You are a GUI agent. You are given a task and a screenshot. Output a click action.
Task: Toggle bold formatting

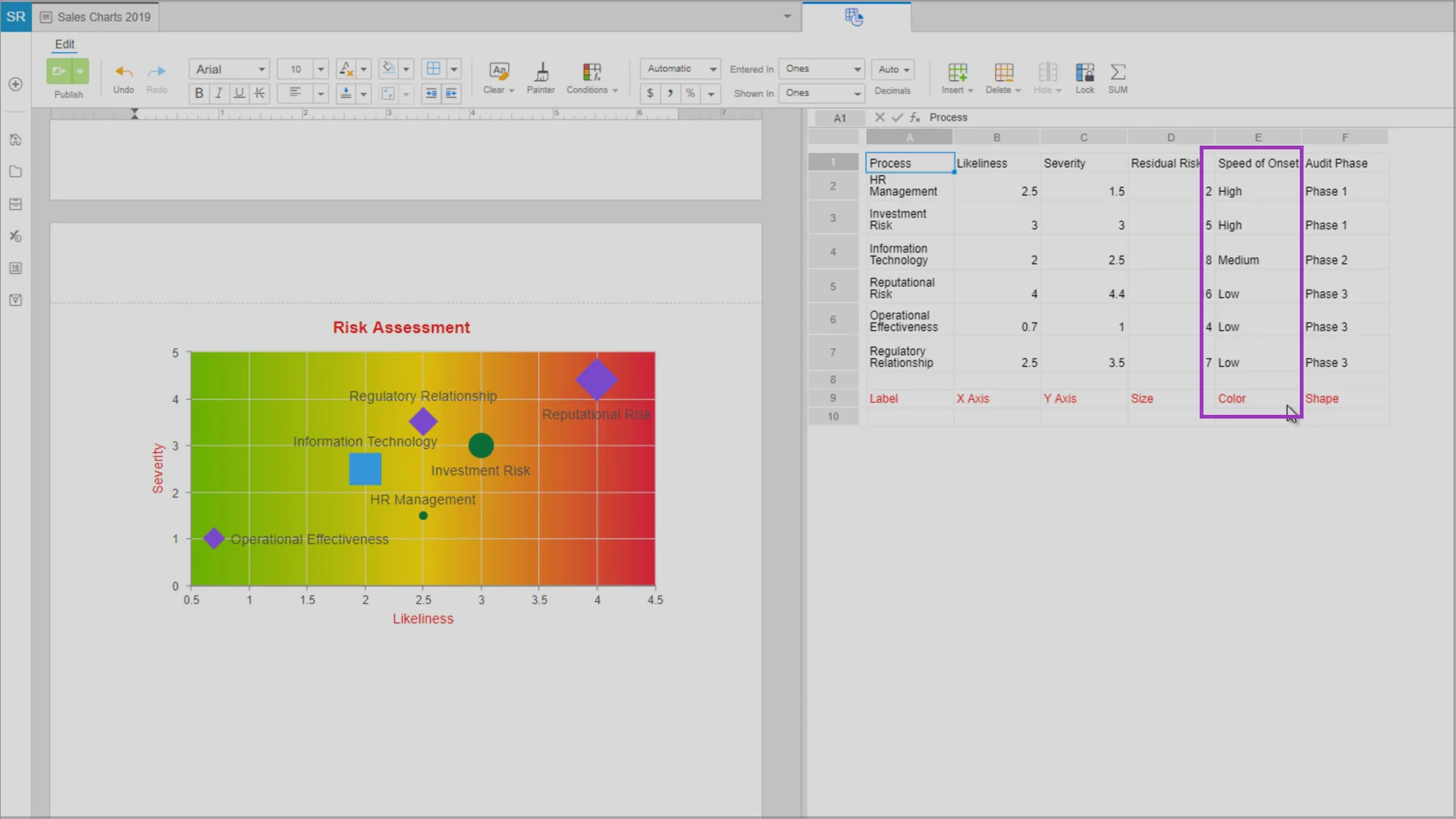click(199, 93)
